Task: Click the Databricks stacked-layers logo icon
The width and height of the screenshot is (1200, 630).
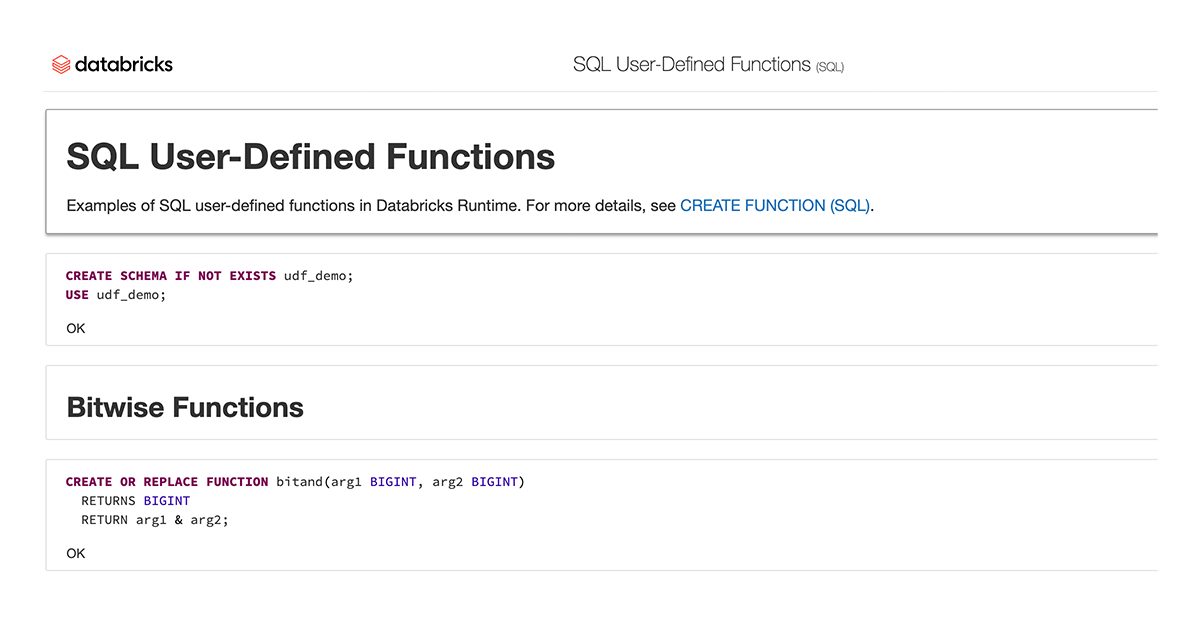Action: (x=61, y=65)
